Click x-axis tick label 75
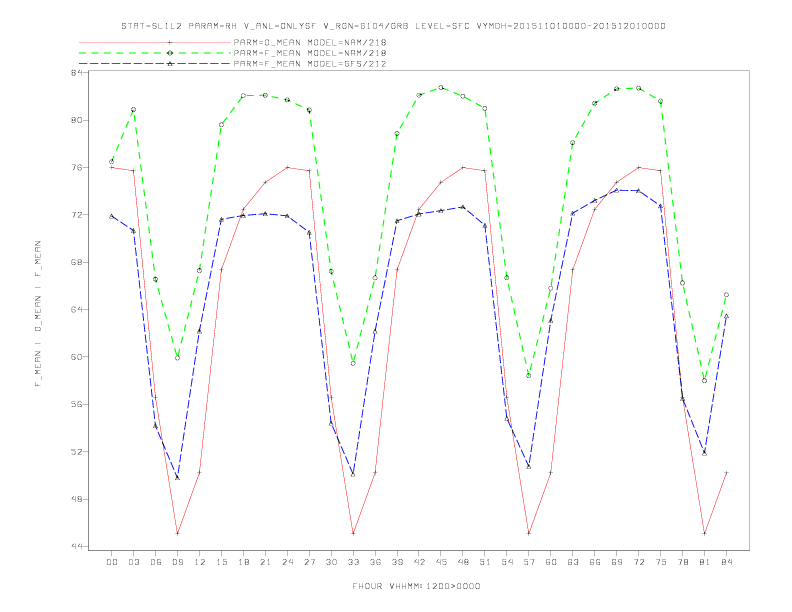The image size is (792, 612). [x=661, y=562]
